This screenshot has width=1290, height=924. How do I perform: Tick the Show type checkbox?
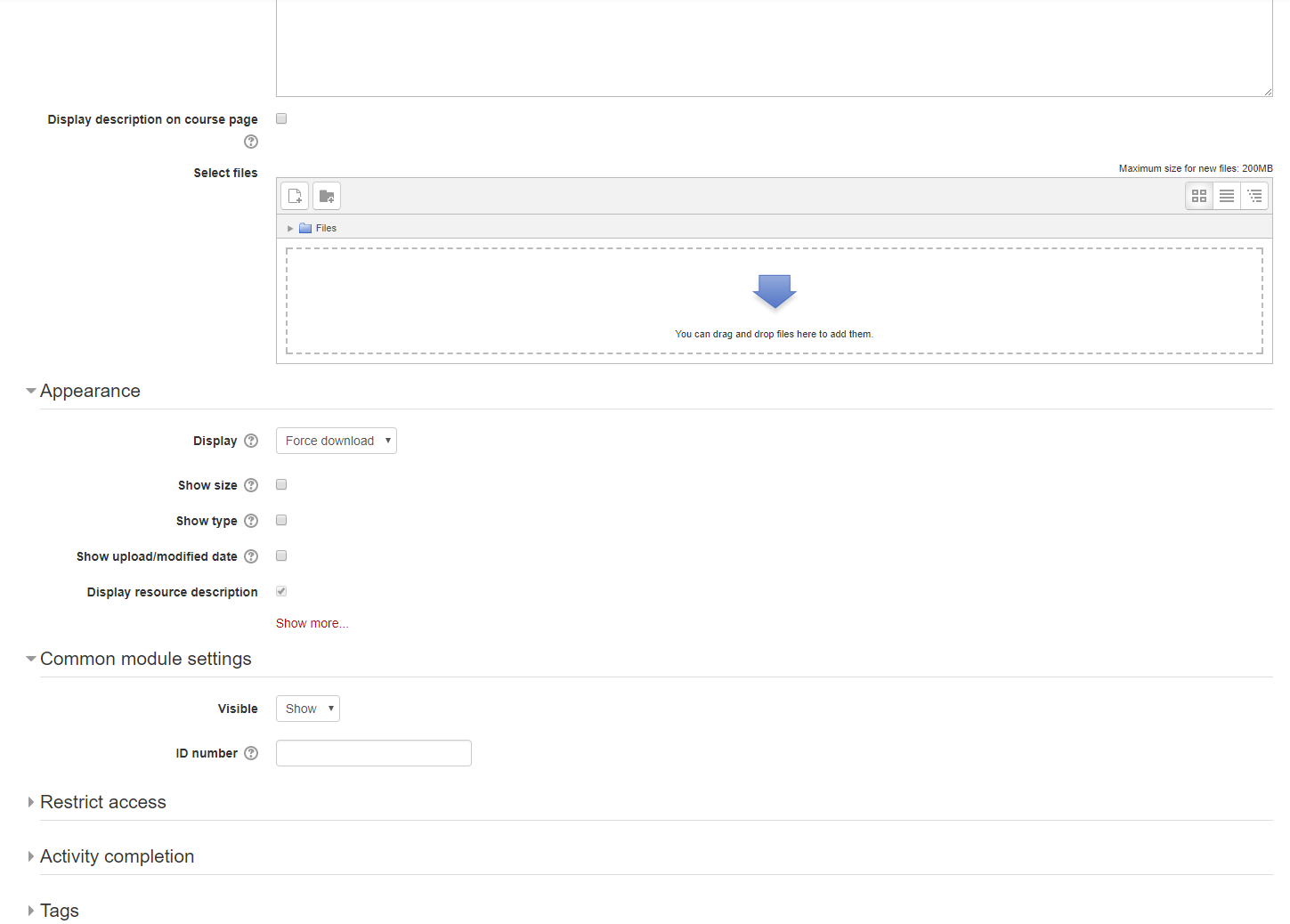(x=281, y=520)
